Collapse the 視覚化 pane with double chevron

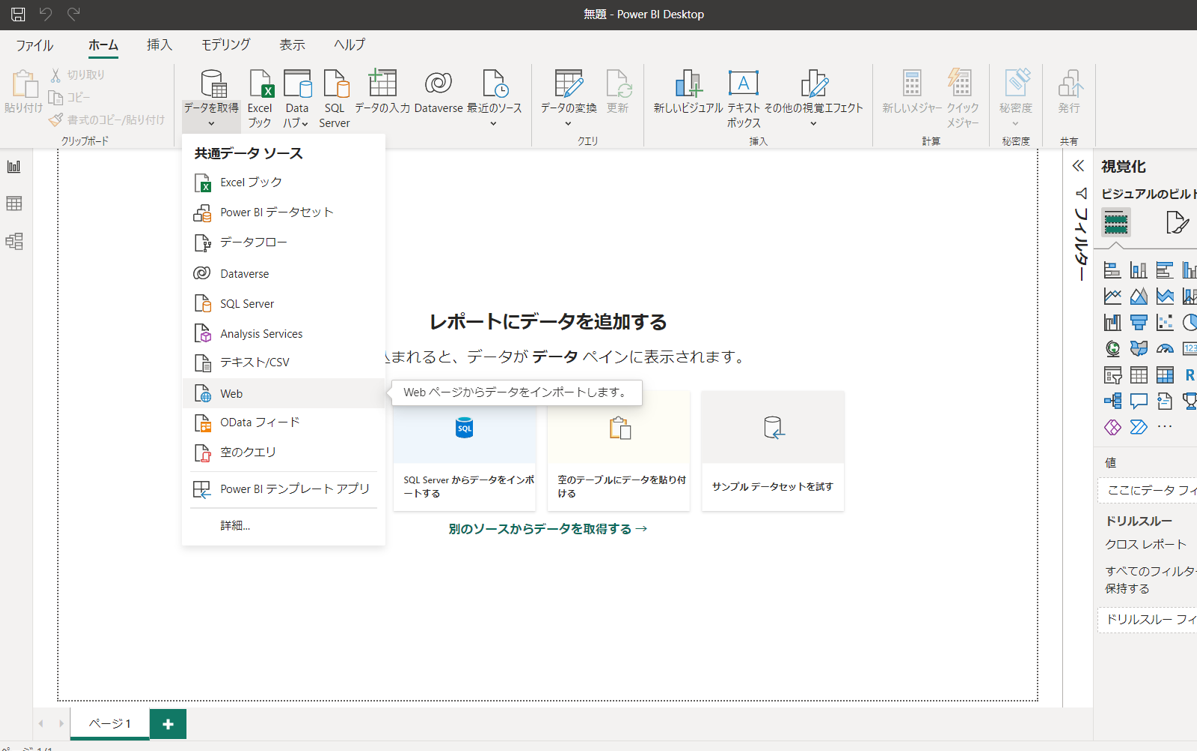coord(1078,166)
